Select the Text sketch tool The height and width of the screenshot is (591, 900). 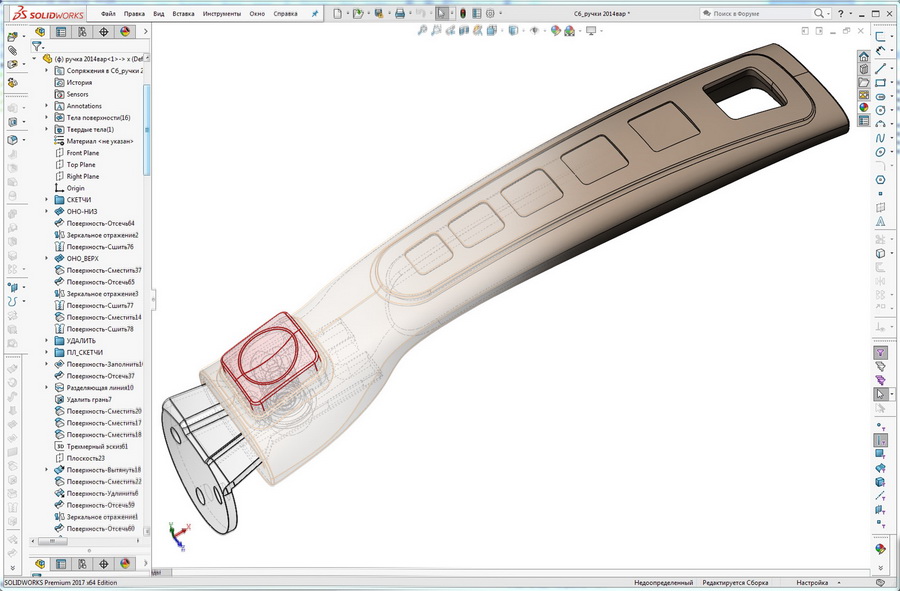880,221
